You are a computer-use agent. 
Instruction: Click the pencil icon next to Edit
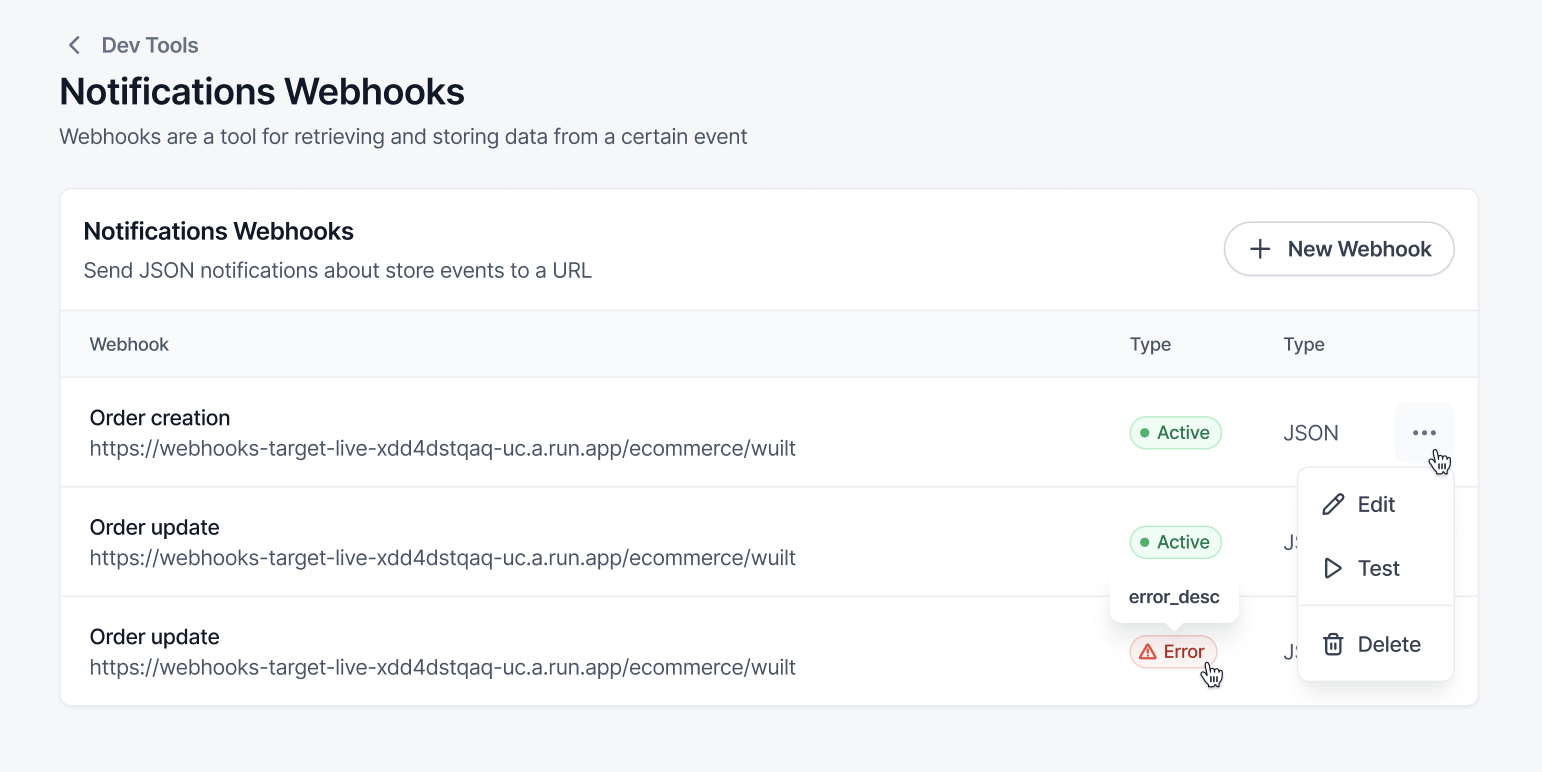pyautogui.click(x=1334, y=504)
